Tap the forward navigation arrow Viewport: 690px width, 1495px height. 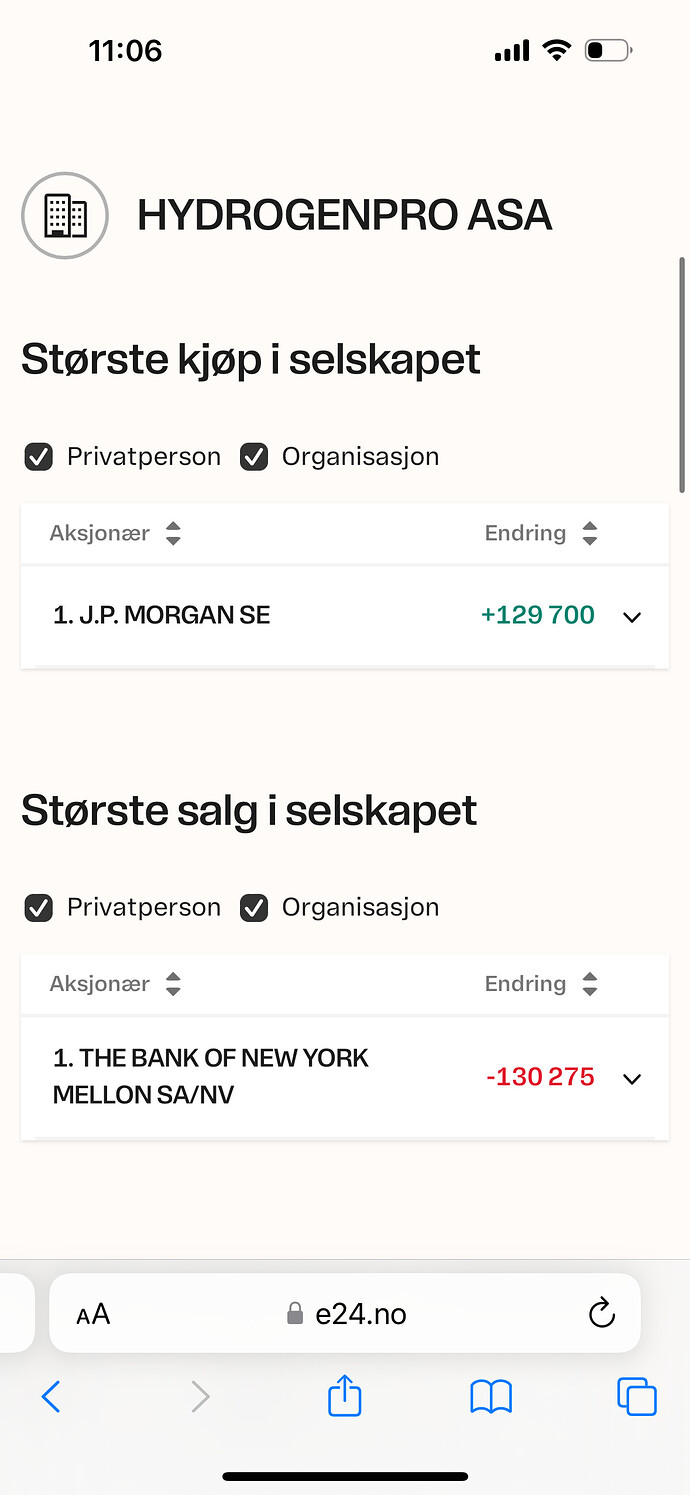[200, 1396]
